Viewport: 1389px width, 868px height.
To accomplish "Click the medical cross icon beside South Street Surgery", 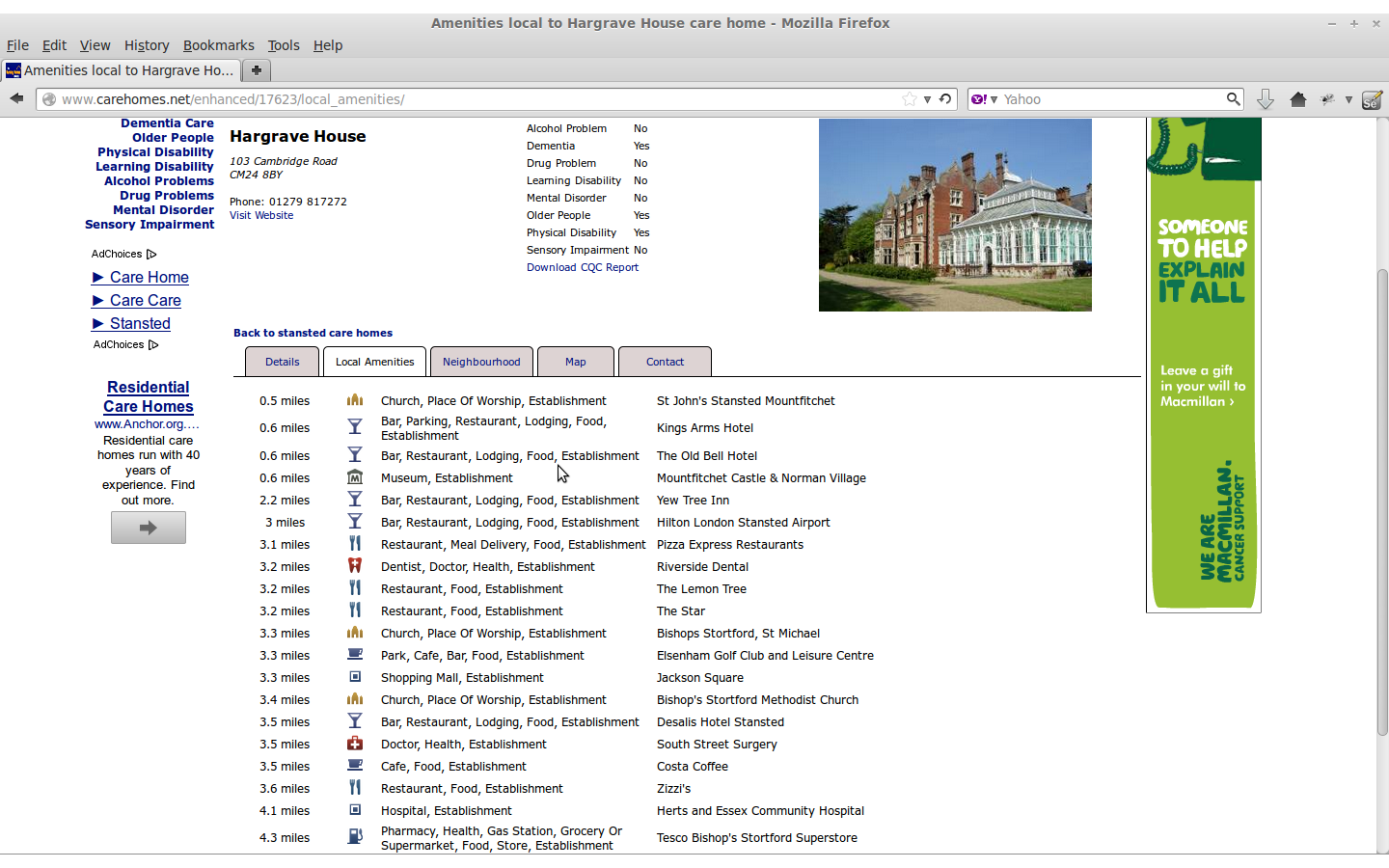I will coord(355,744).
